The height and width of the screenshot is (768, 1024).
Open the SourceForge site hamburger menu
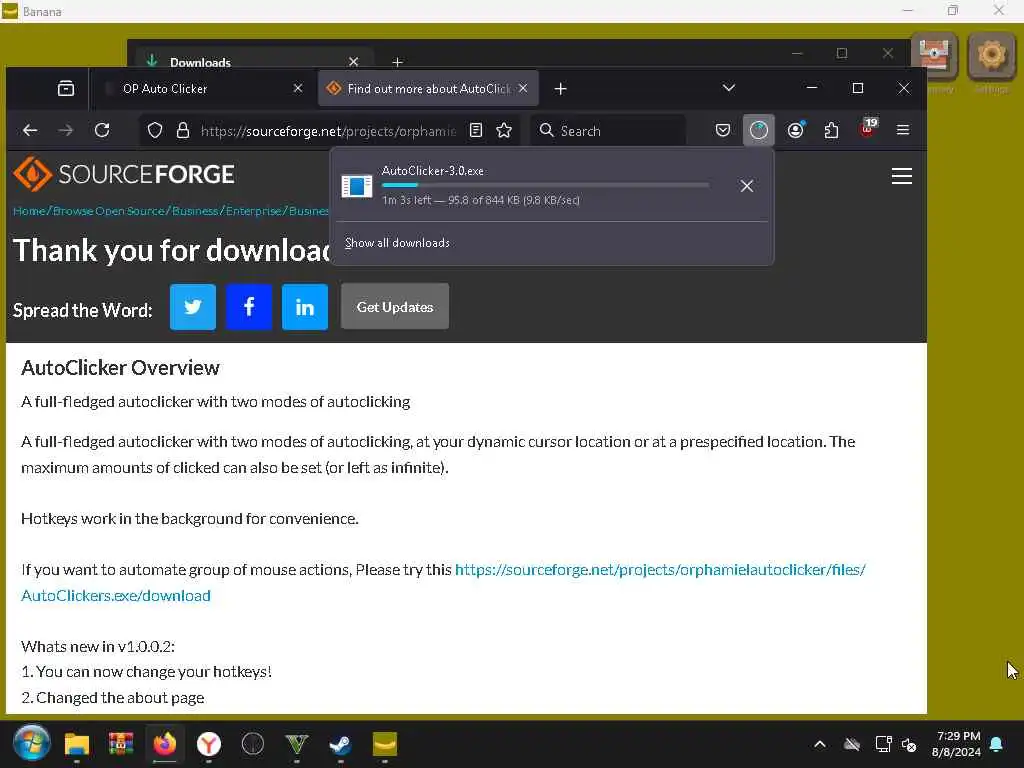click(x=902, y=176)
